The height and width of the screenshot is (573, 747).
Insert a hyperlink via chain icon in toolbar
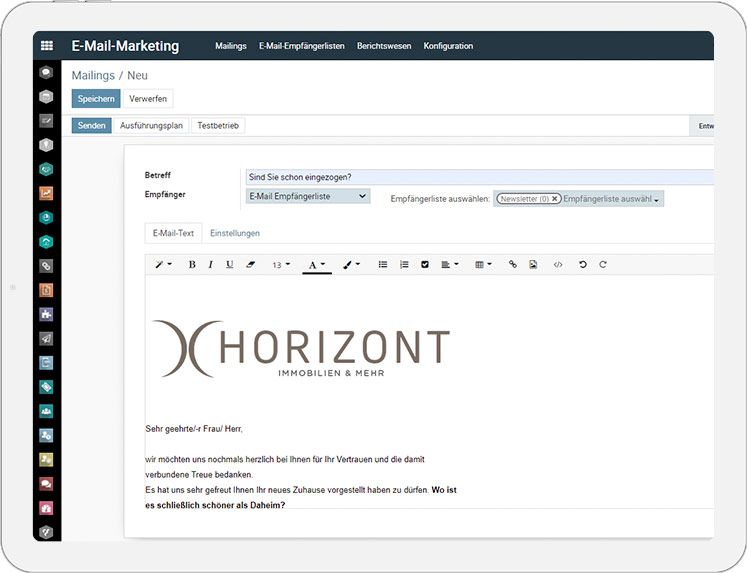point(513,264)
